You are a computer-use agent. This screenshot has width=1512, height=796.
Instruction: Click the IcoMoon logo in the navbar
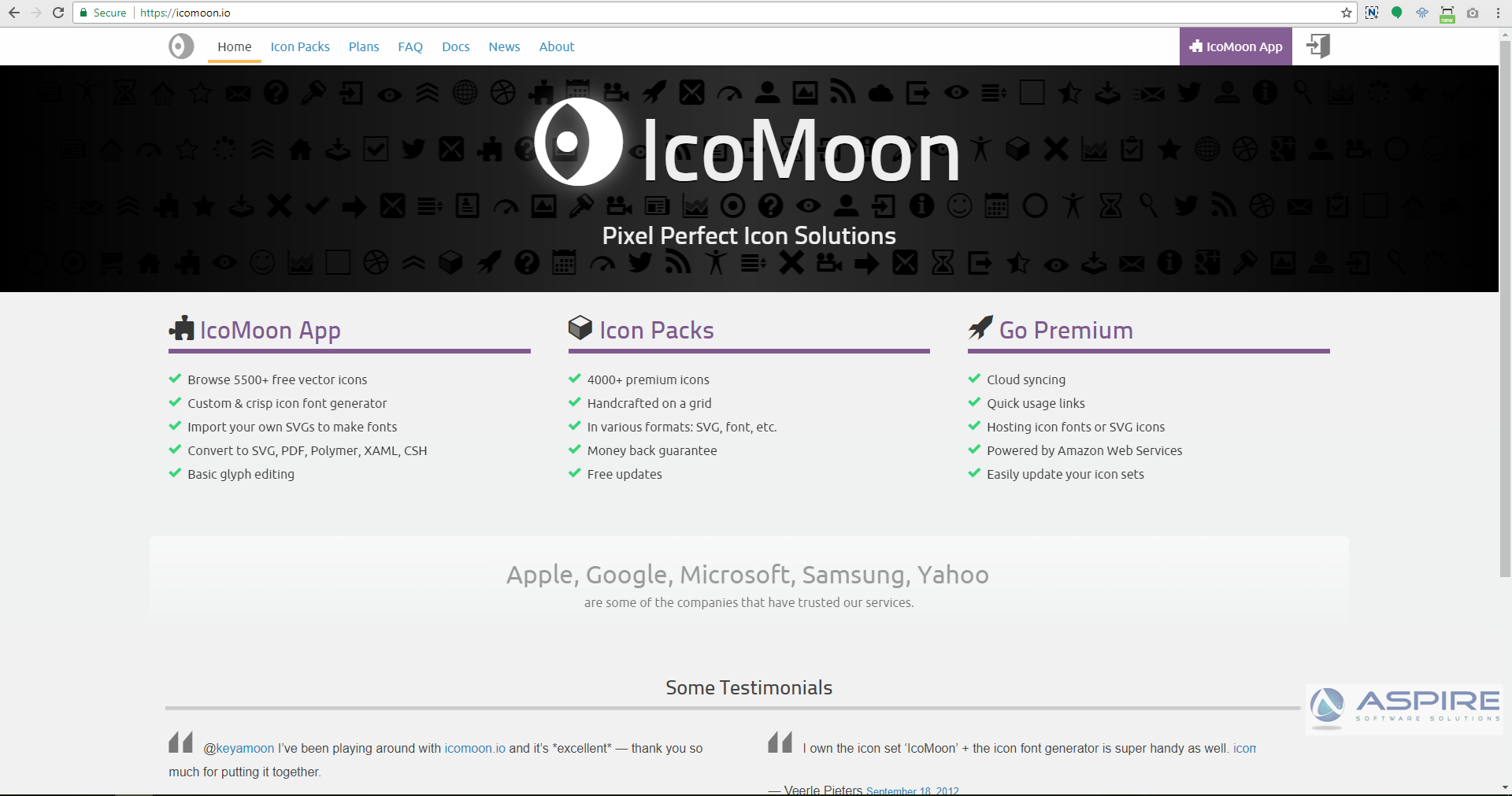click(181, 46)
